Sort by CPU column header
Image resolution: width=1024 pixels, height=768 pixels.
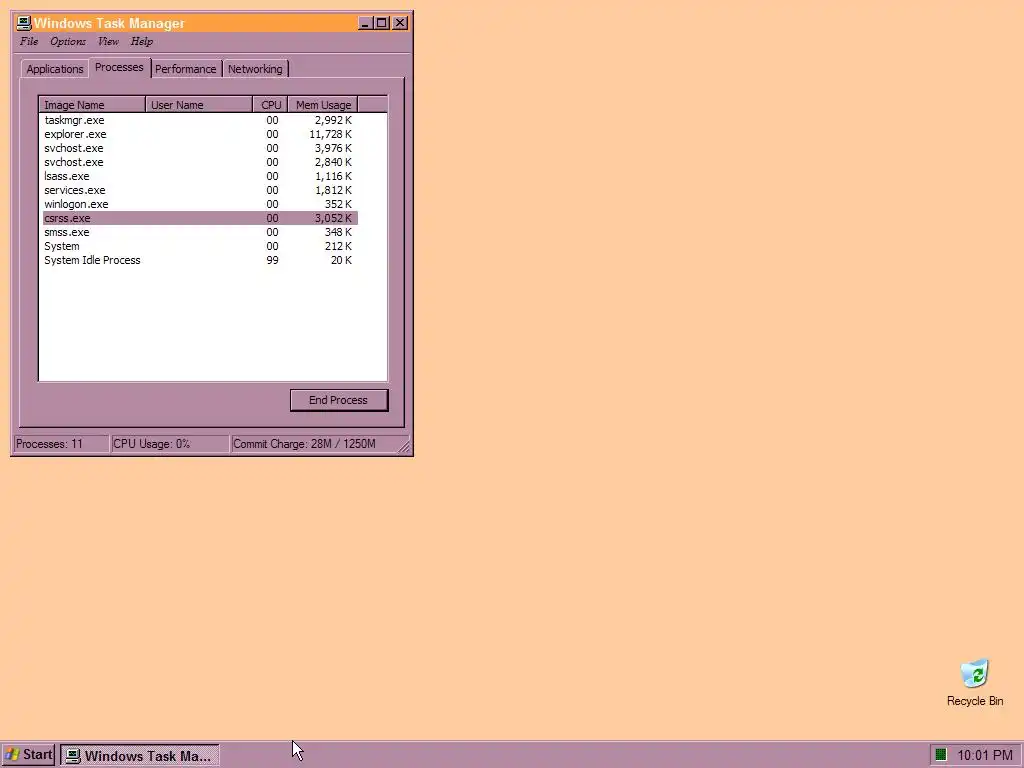[270, 105]
